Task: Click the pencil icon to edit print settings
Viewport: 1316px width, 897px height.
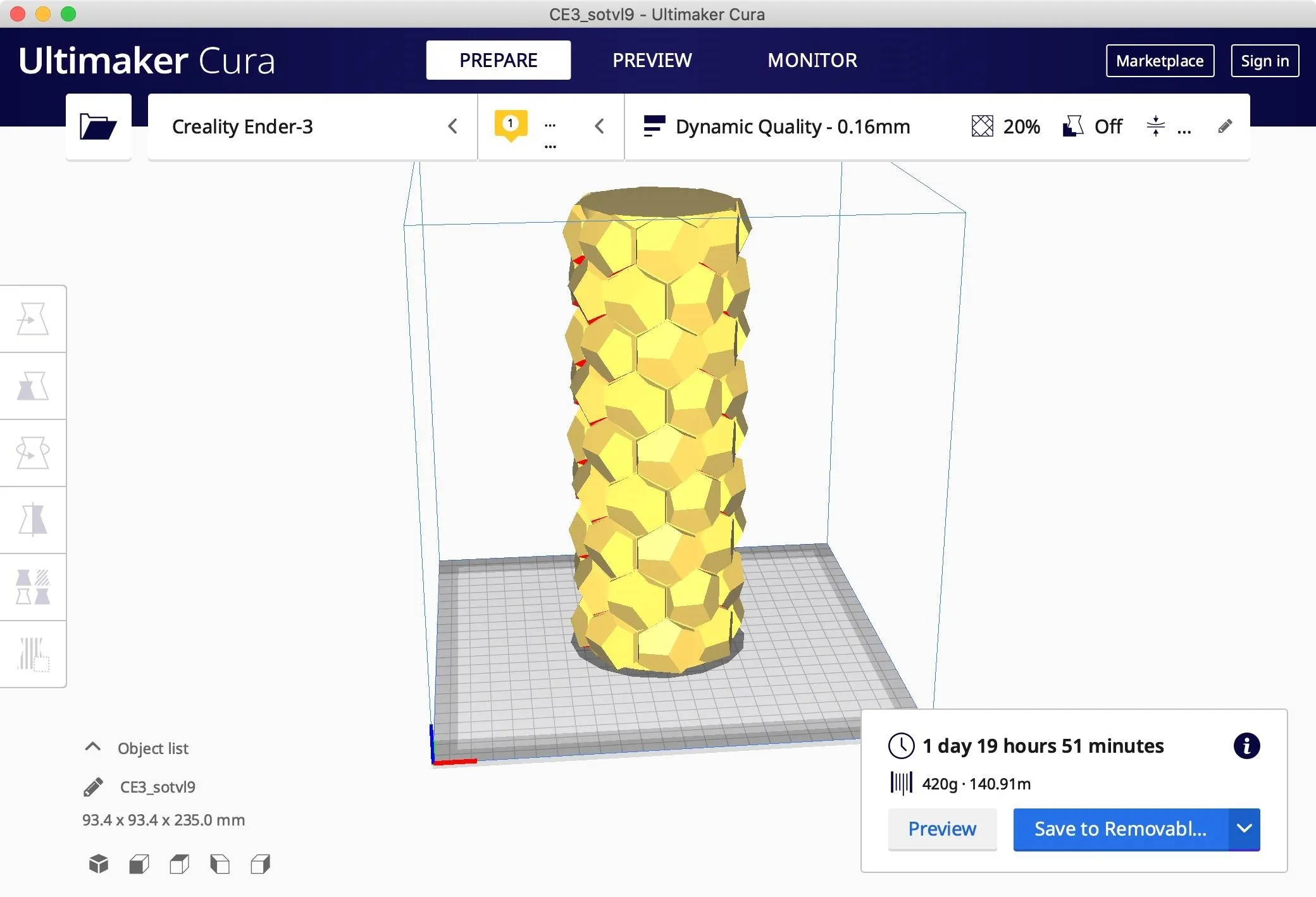Action: (1225, 127)
